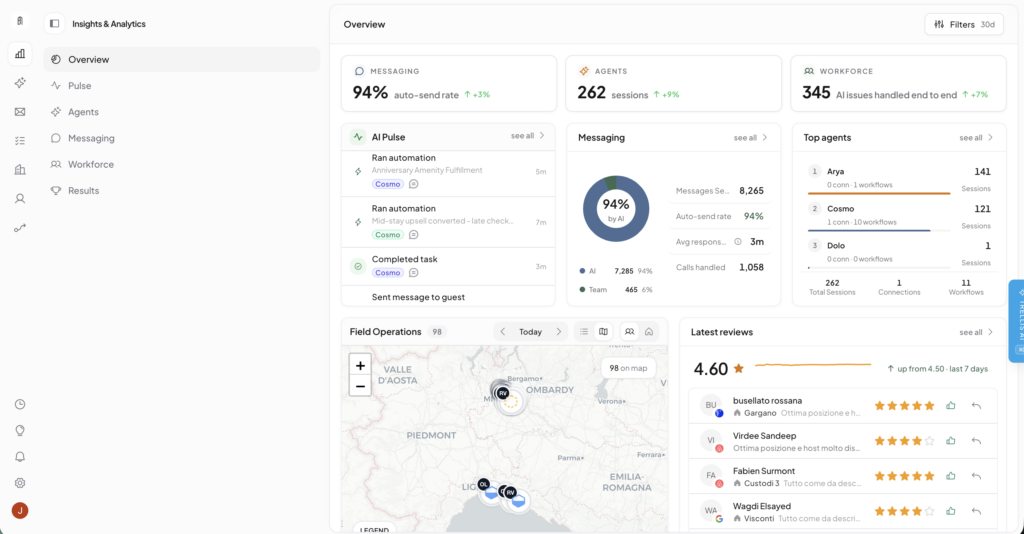Toggle the home properties view in Field Operations
Screen dimensions: 1024x534
649,332
